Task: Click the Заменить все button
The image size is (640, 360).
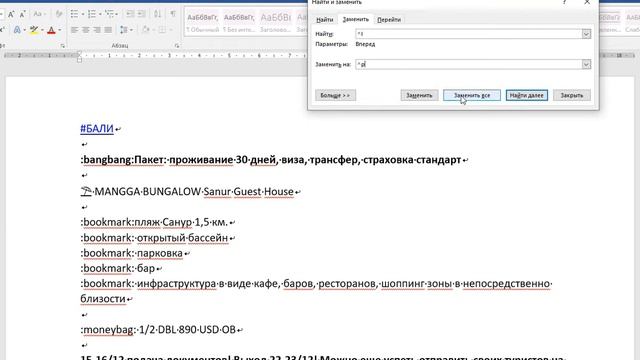Action: pos(472,95)
